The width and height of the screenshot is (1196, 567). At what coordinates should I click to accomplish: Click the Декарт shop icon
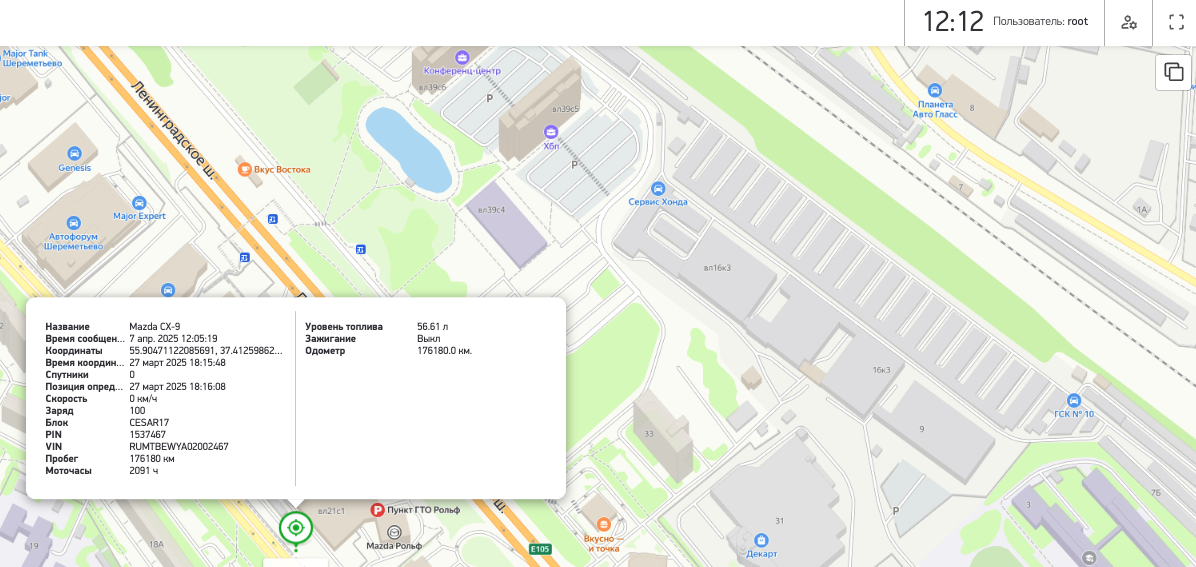(761, 540)
